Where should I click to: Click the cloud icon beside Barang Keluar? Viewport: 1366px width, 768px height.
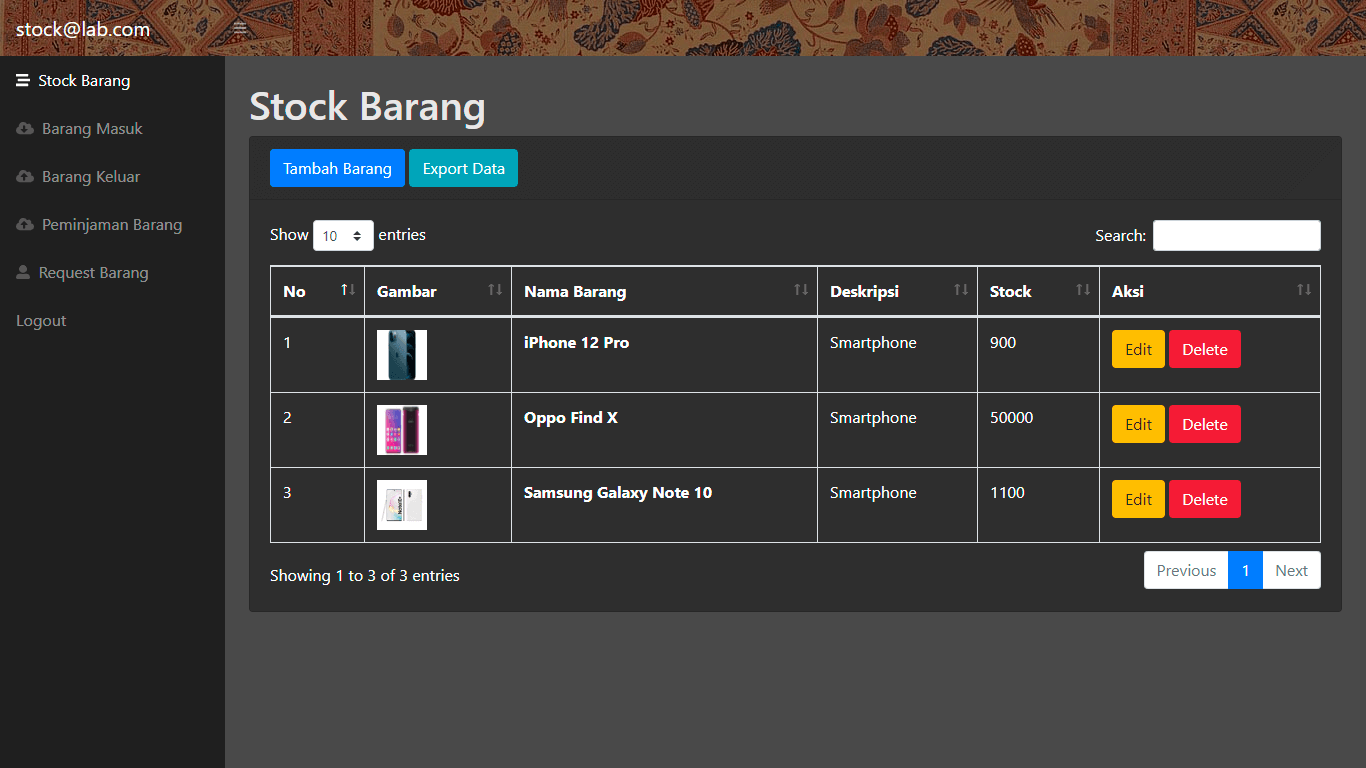tap(25, 177)
